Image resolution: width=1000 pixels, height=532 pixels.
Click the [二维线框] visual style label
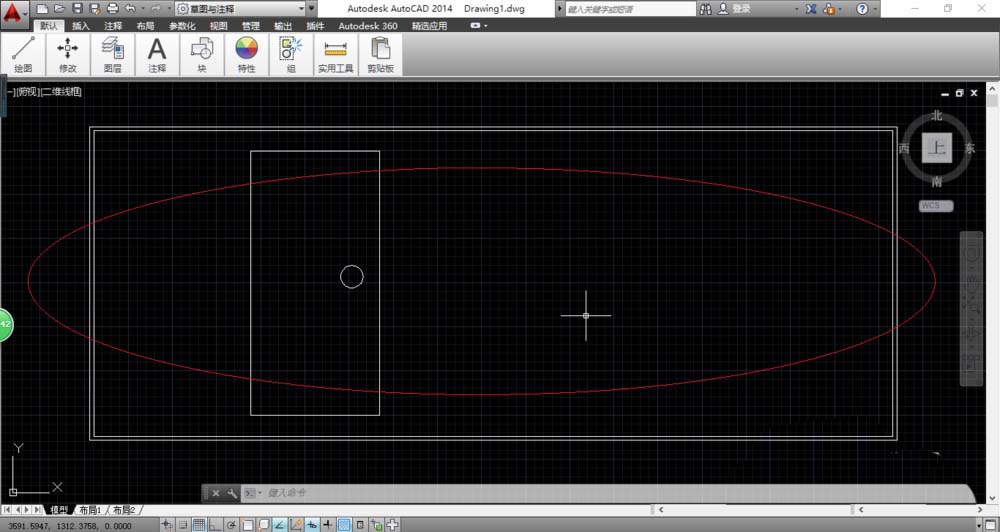tap(61, 92)
